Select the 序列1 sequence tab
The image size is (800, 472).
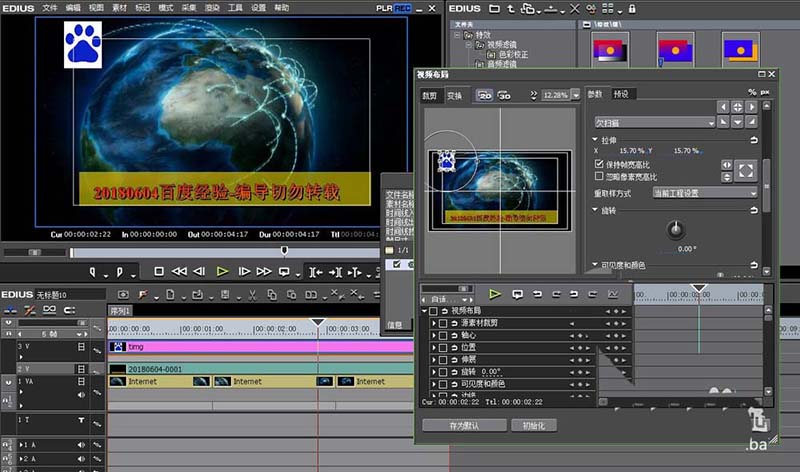point(120,311)
